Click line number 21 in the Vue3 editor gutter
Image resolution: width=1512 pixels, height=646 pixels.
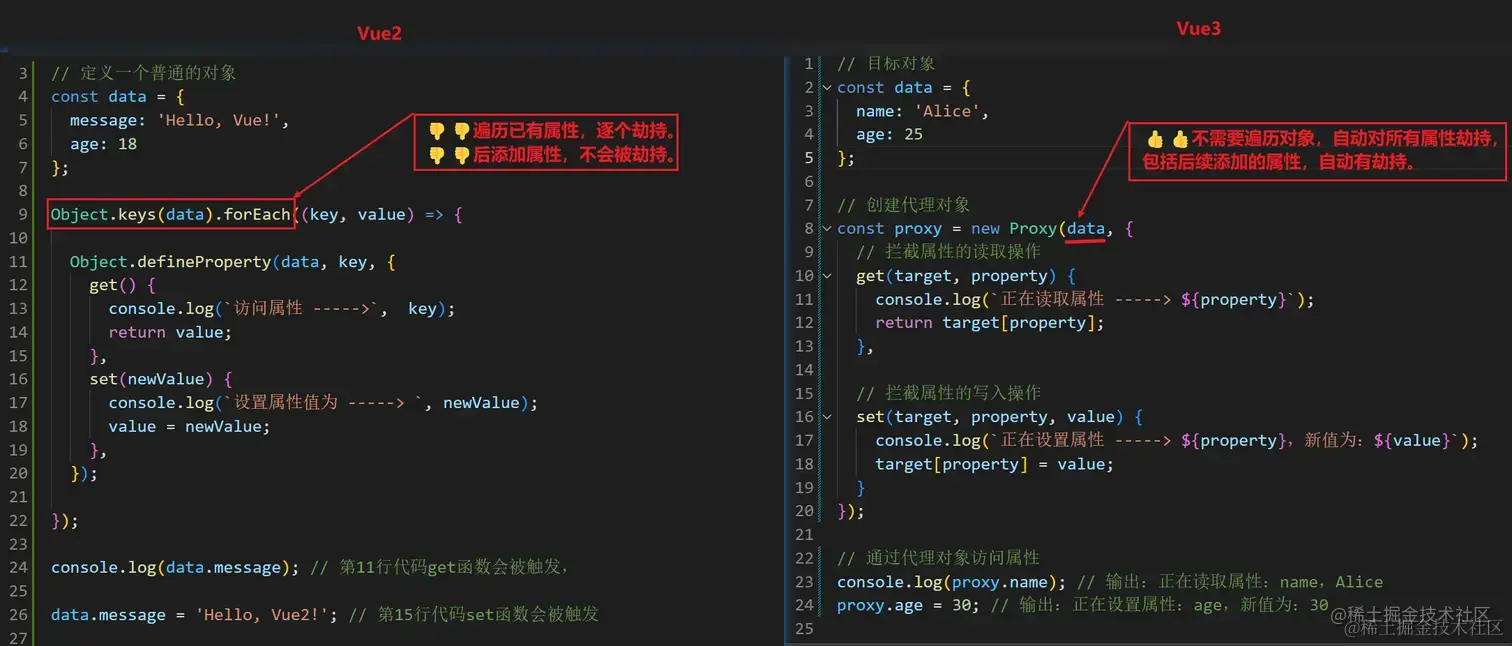point(805,535)
